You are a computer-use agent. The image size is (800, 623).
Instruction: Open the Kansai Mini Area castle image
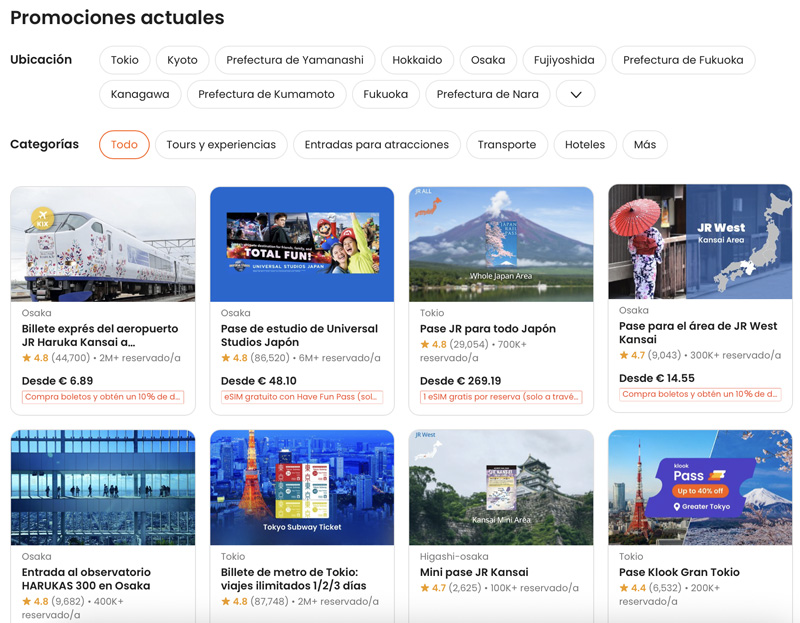coord(501,488)
